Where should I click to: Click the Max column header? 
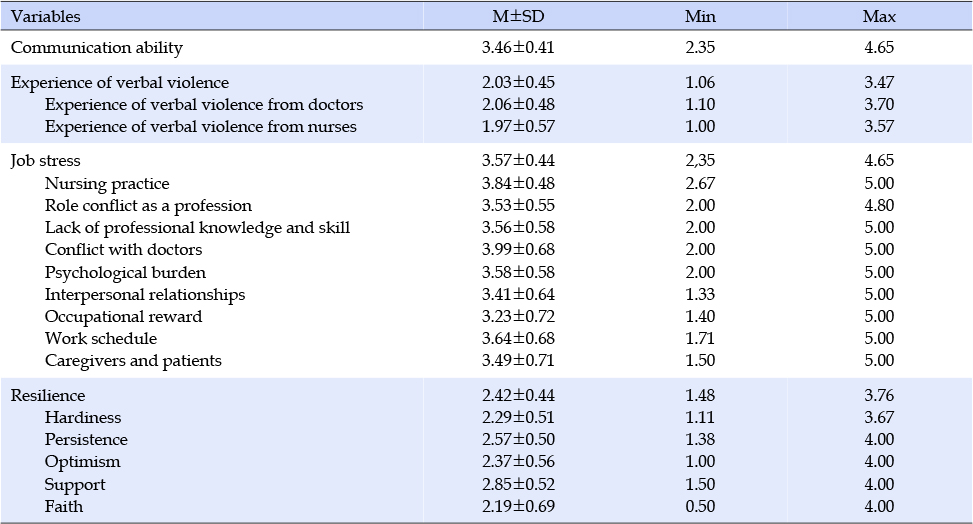[x=879, y=16]
